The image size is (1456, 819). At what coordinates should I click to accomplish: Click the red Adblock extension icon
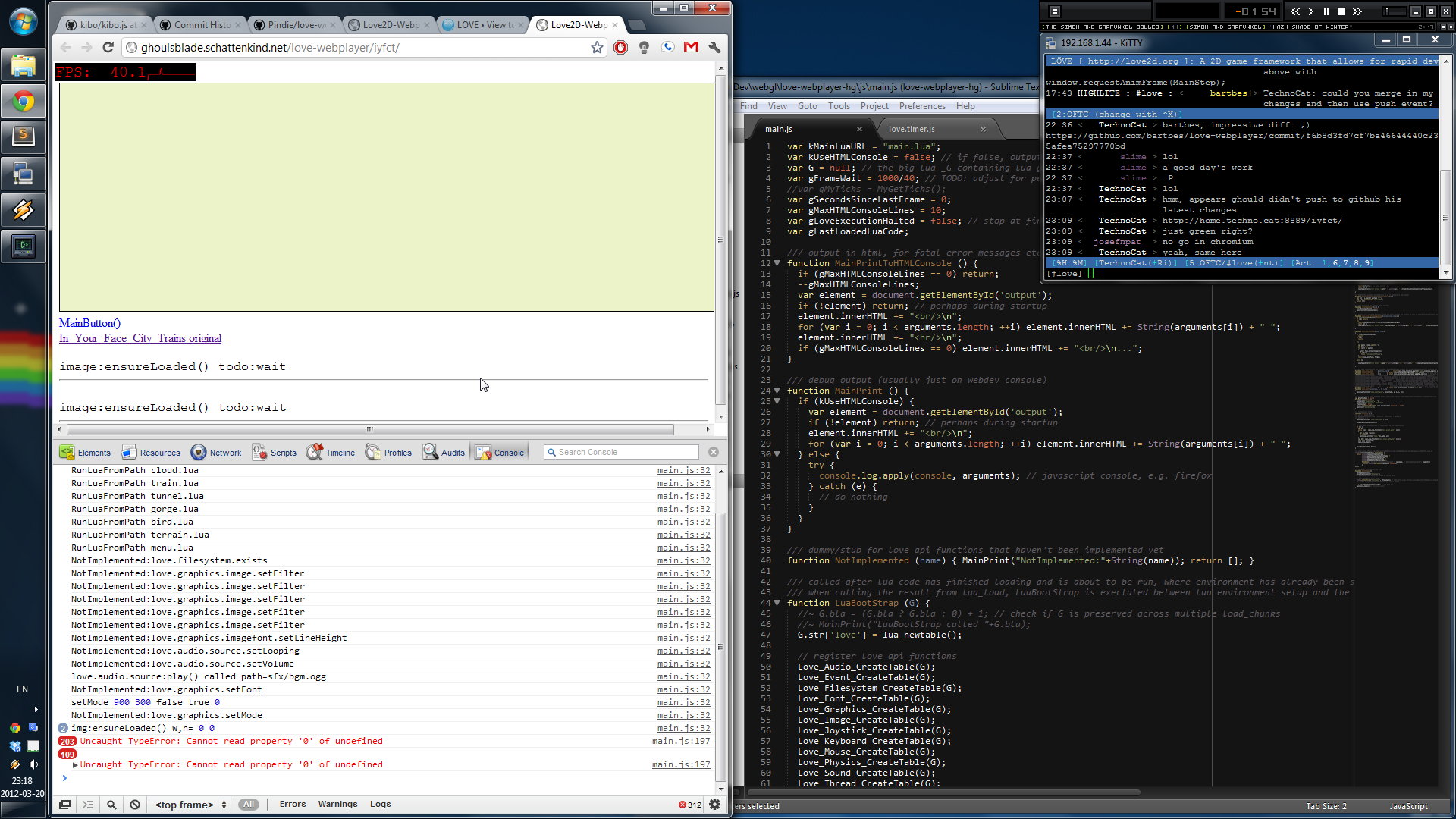coord(620,47)
